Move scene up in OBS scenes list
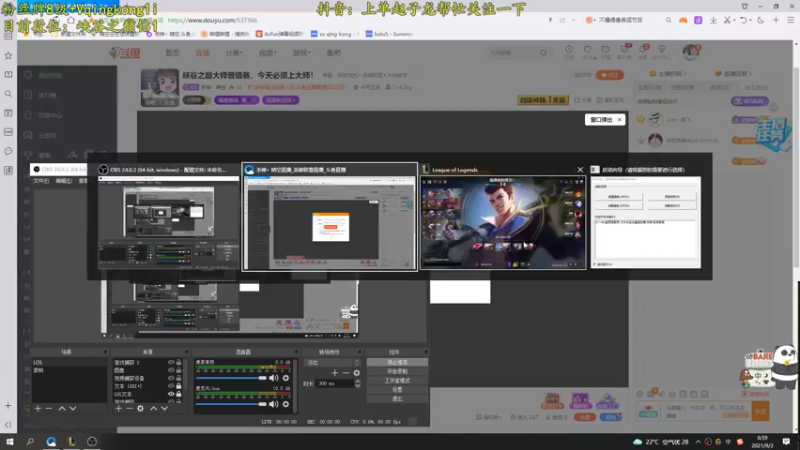Screen dimensions: 800x450 tap(62, 408)
